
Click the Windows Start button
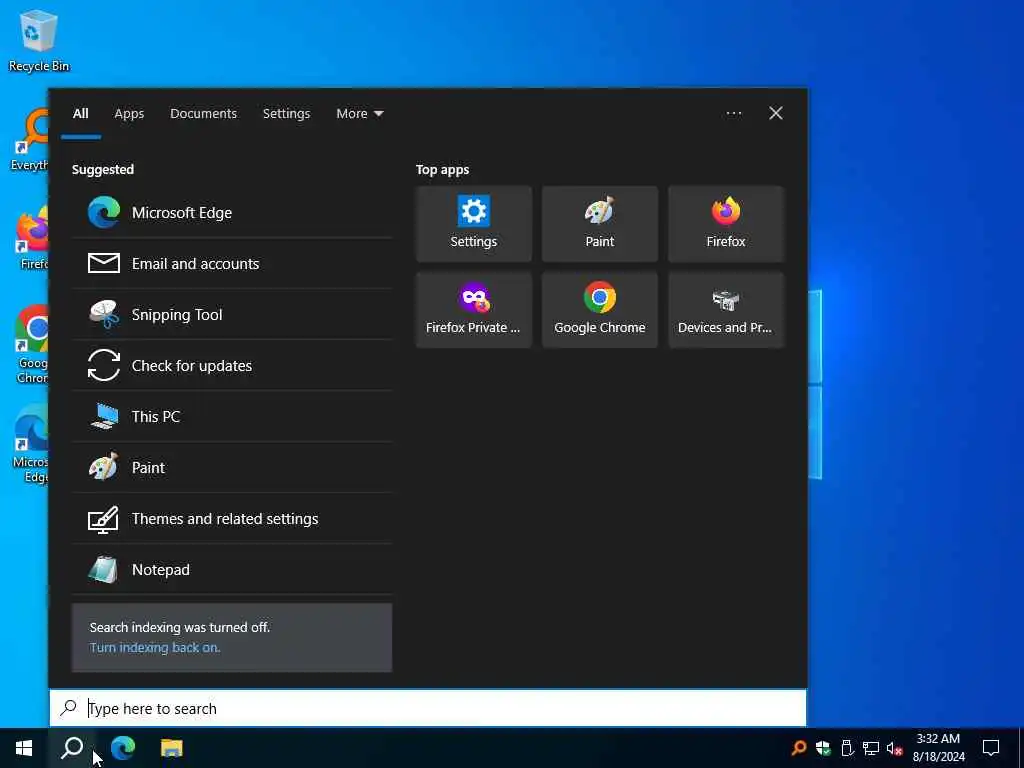point(24,748)
